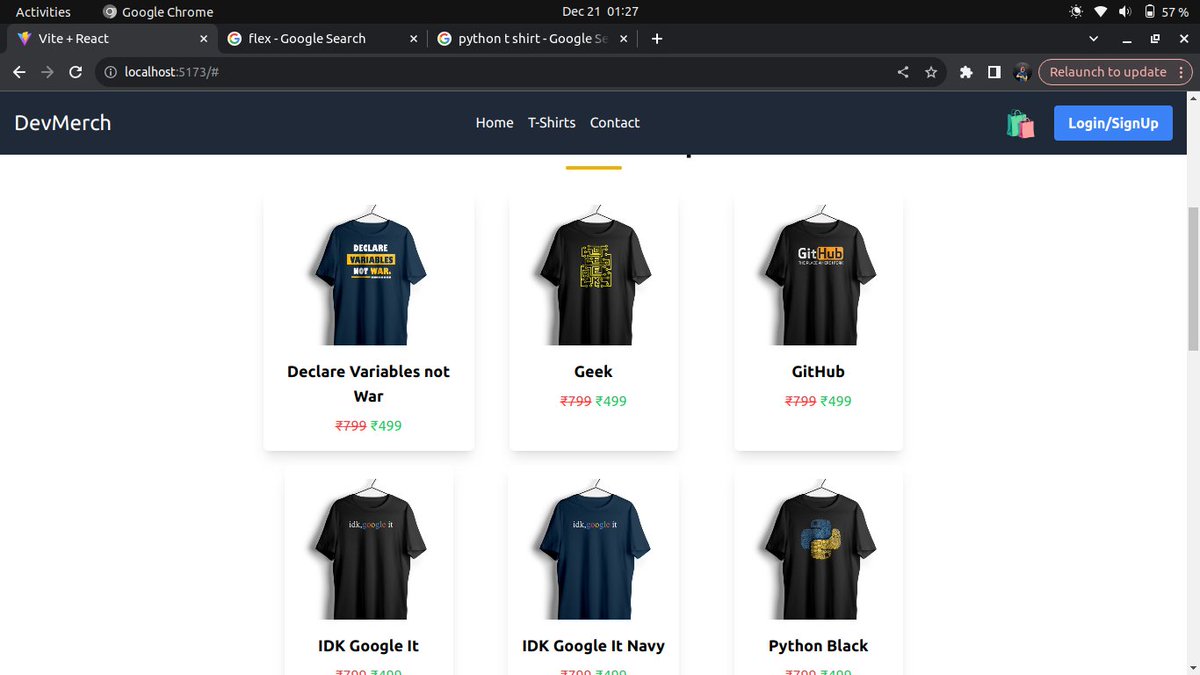Reload the page with the refresh icon
The height and width of the screenshot is (675, 1200).
[x=75, y=72]
